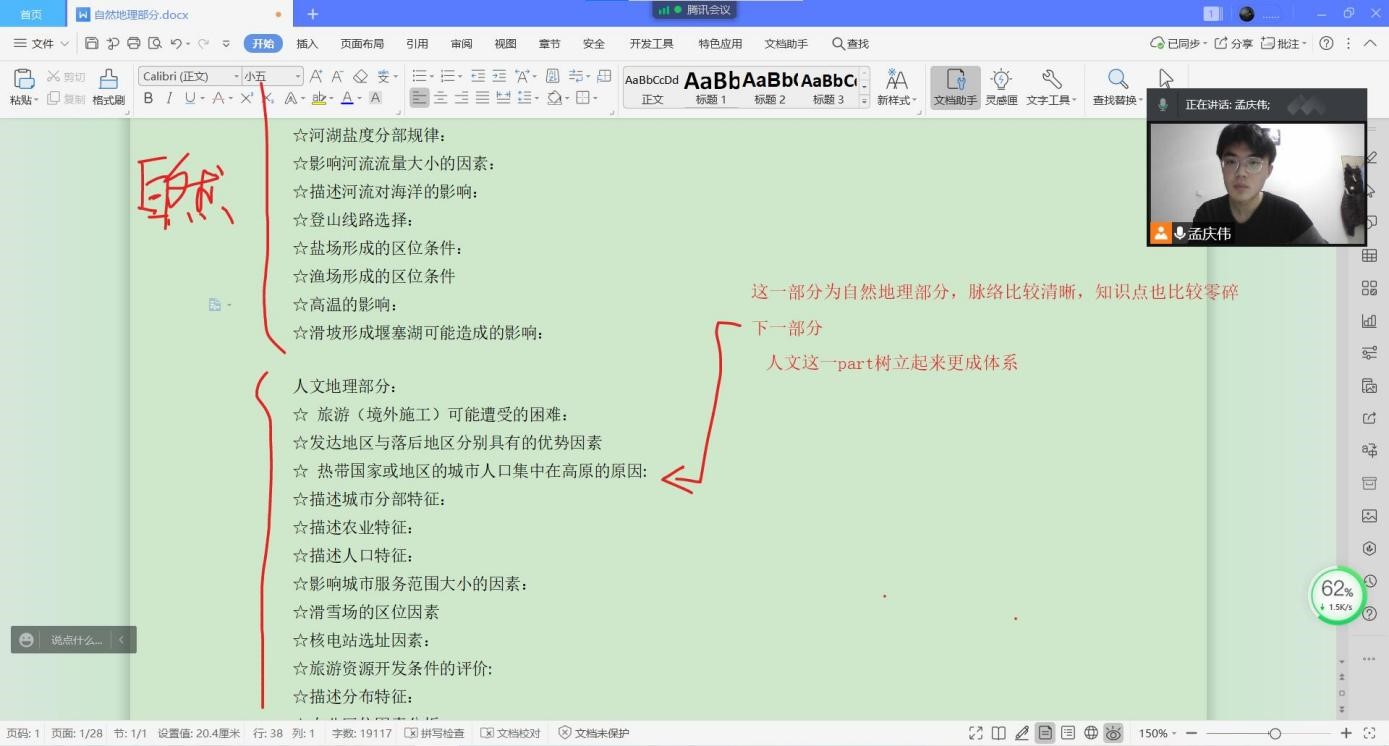Toggle bold formatting
Viewport: 1389px width, 746px height.
148,98
